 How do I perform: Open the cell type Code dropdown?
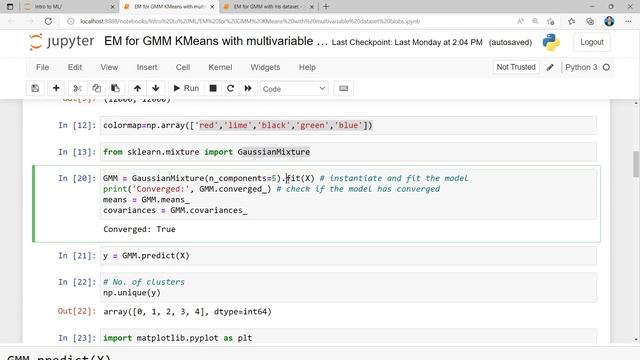click(x=294, y=89)
